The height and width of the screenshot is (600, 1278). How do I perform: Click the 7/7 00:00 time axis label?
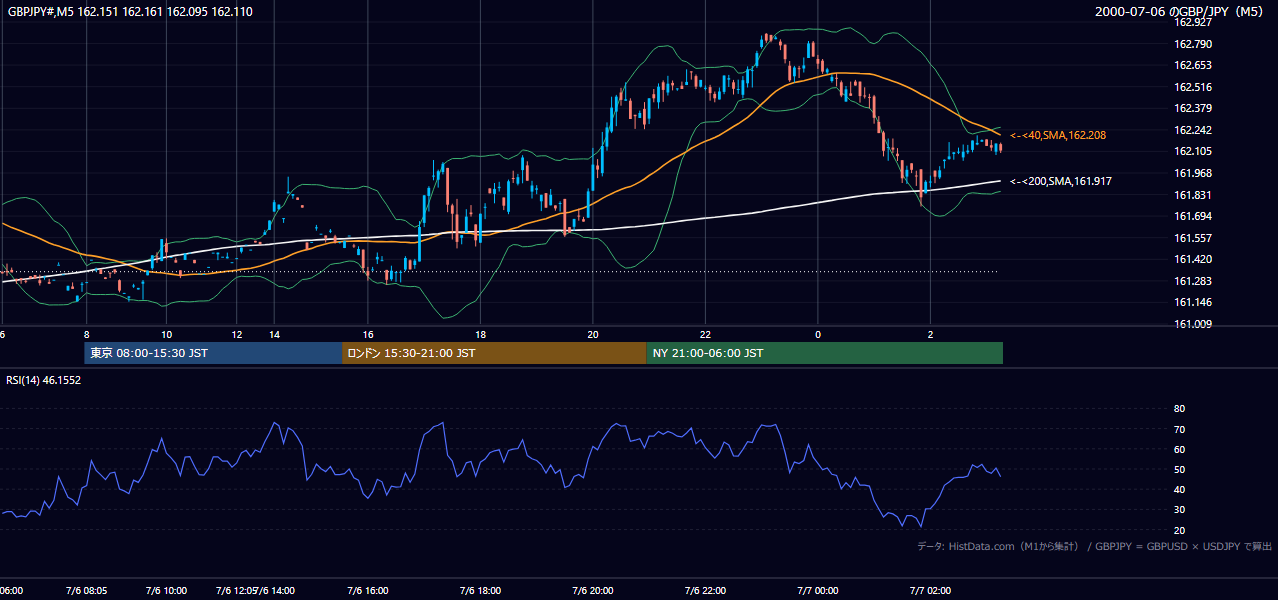[817, 590]
